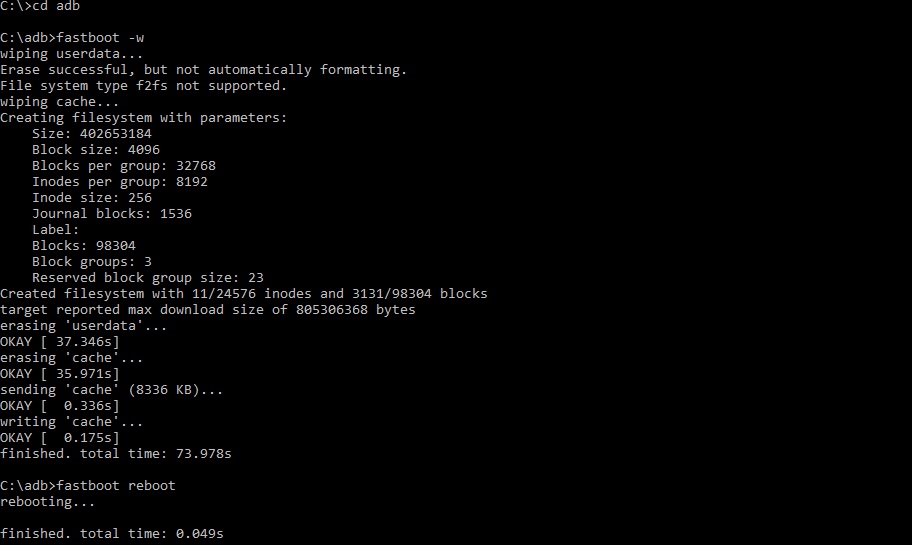Click the 'wiping userdata...' output line
The image size is (912, 545).
72,54
